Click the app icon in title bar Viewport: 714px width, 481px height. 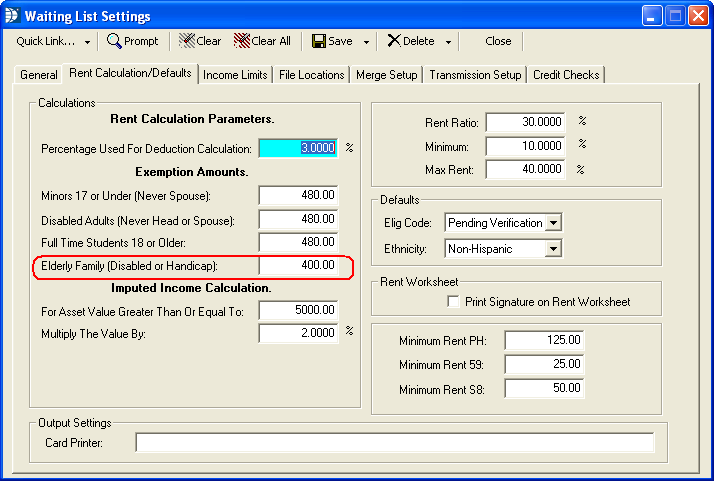click(x=12, y=15)
